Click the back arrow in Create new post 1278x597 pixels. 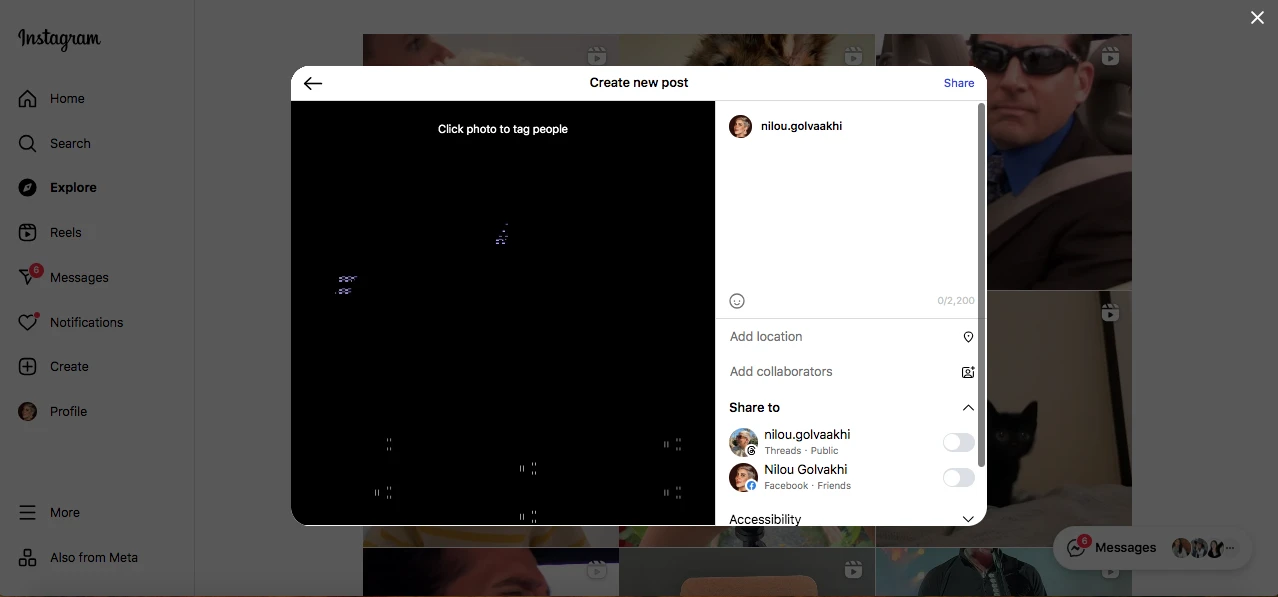[313, 84]
